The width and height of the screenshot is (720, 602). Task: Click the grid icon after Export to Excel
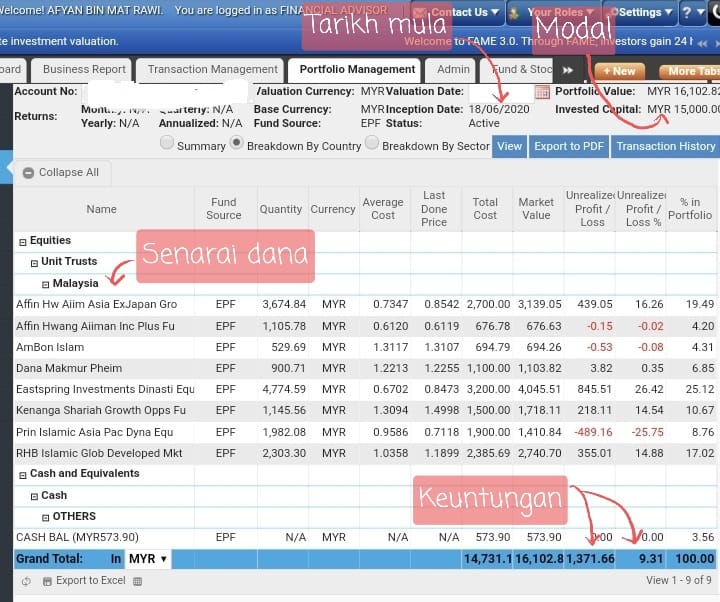coord(137,581)
